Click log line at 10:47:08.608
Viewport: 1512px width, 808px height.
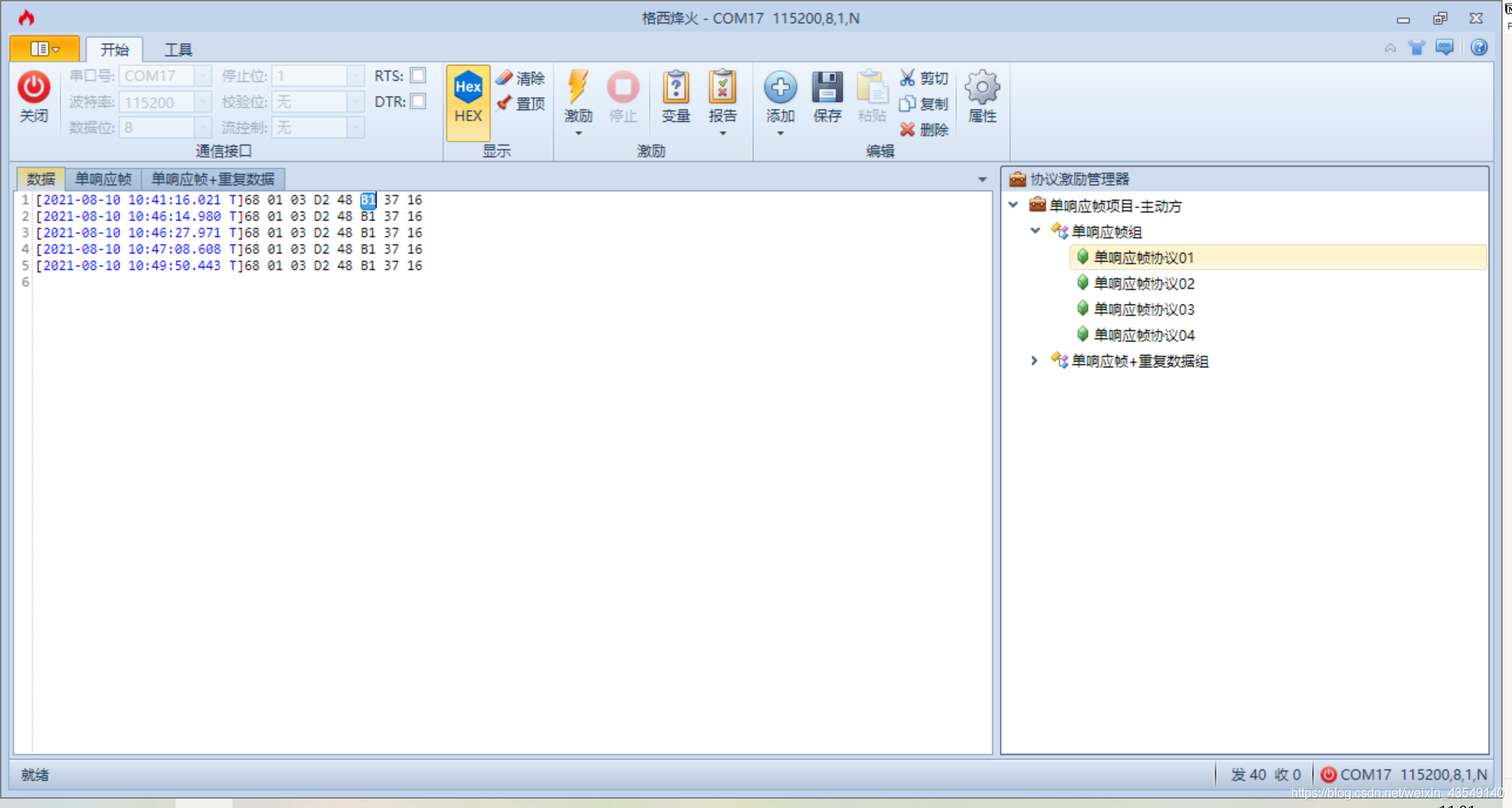coord(229,249)
